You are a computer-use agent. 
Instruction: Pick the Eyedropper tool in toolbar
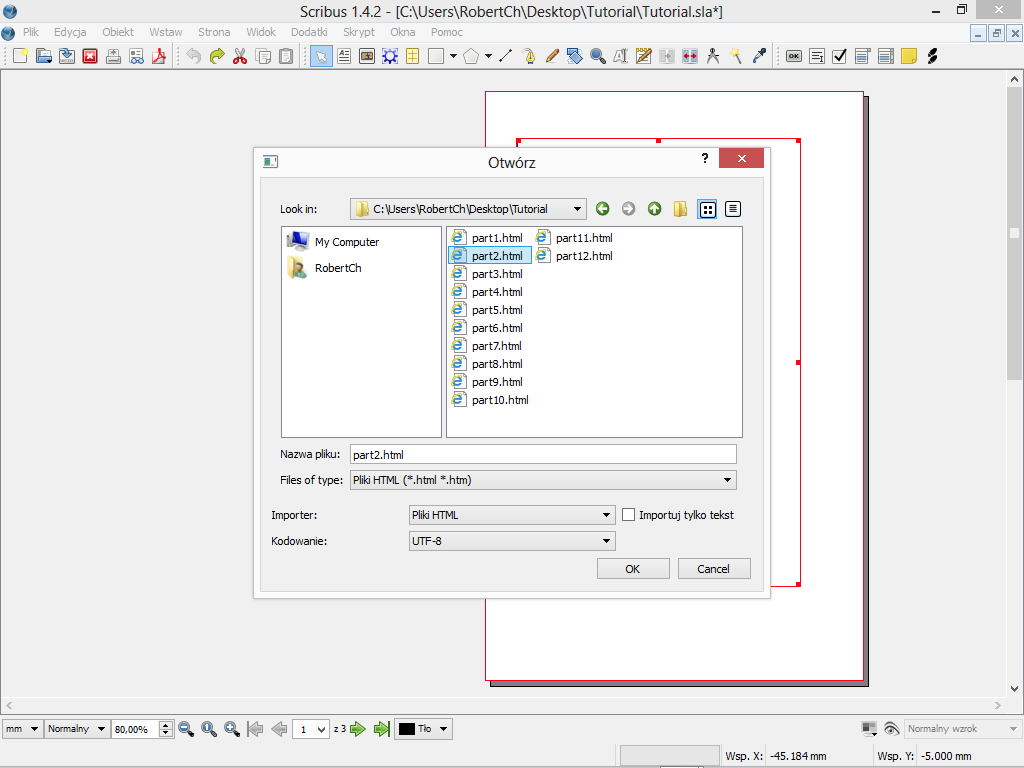pyautogui.click(x=760, y=56)
